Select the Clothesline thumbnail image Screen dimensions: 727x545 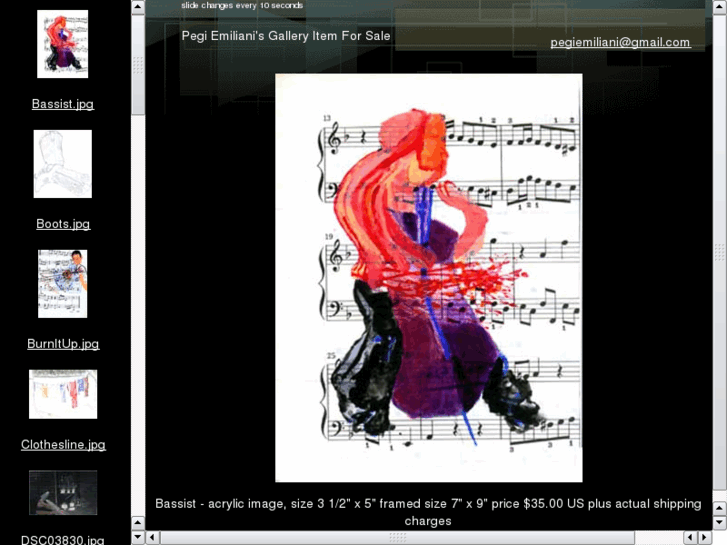pyautogui.click(x=63, y=394)
